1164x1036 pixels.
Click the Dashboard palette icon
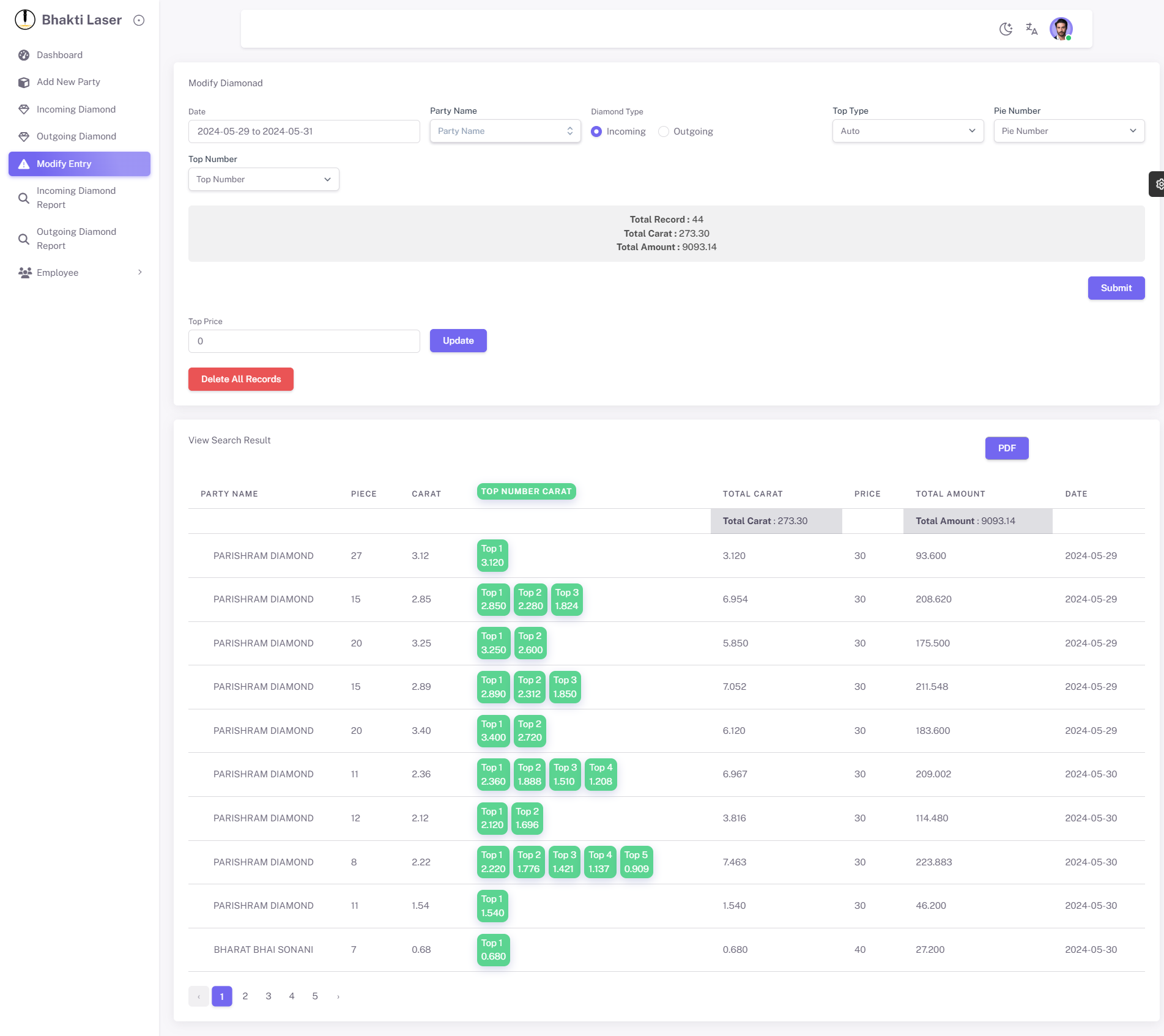[24, 55]
